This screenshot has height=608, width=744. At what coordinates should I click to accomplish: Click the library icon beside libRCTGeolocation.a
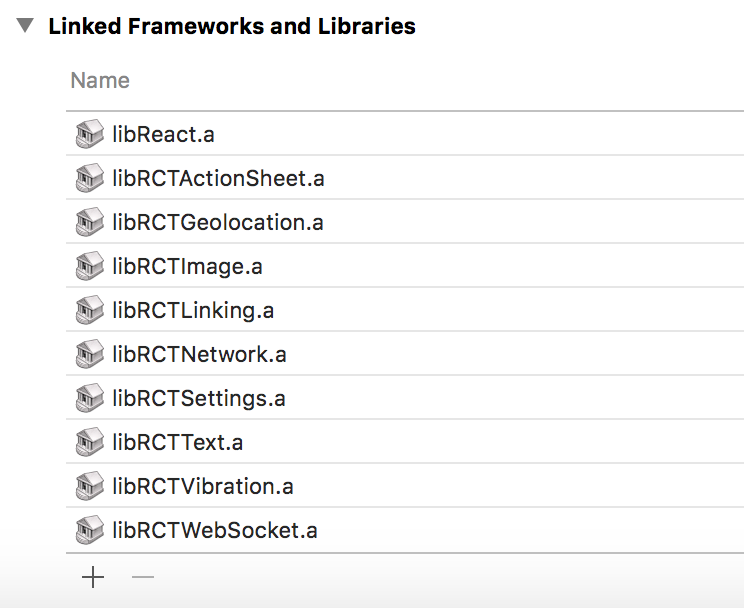click(x=90, y=222)
